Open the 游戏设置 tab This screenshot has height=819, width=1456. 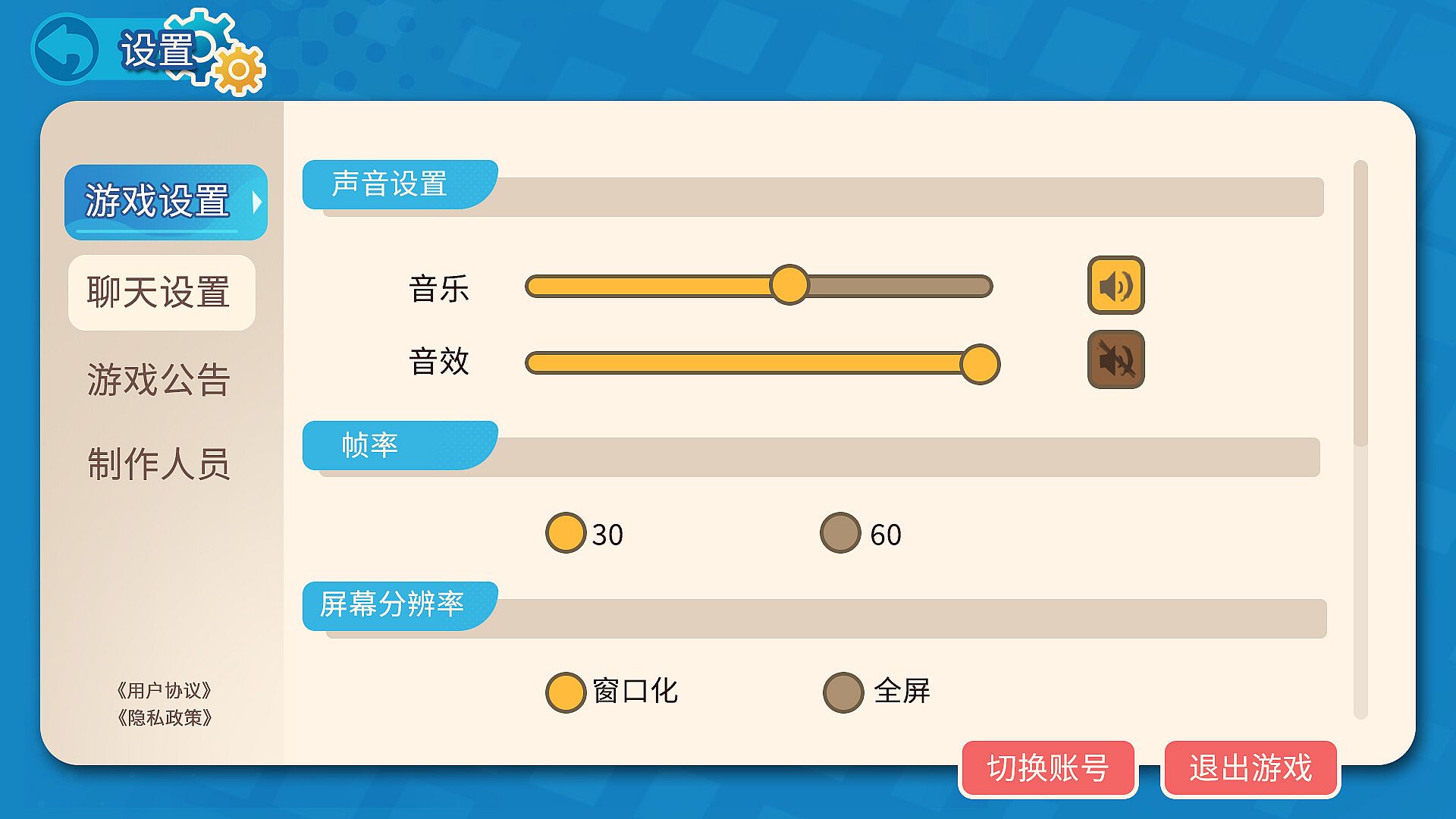pos(157,202)
